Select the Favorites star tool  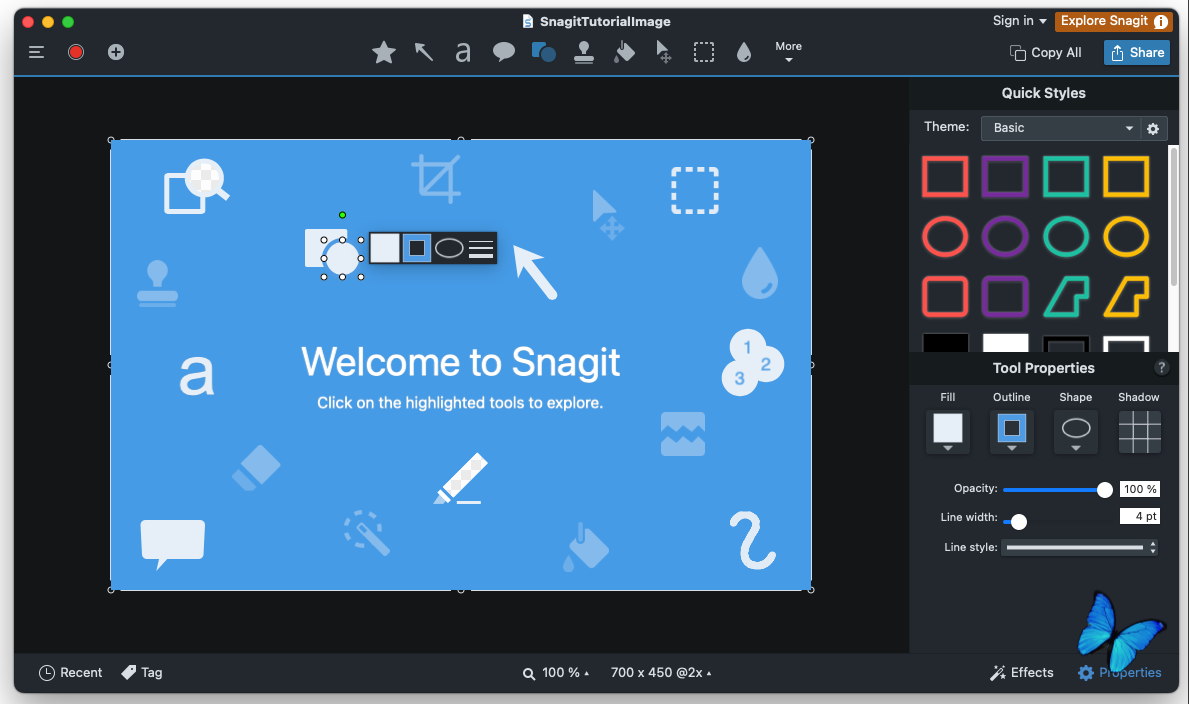(384, 52)
